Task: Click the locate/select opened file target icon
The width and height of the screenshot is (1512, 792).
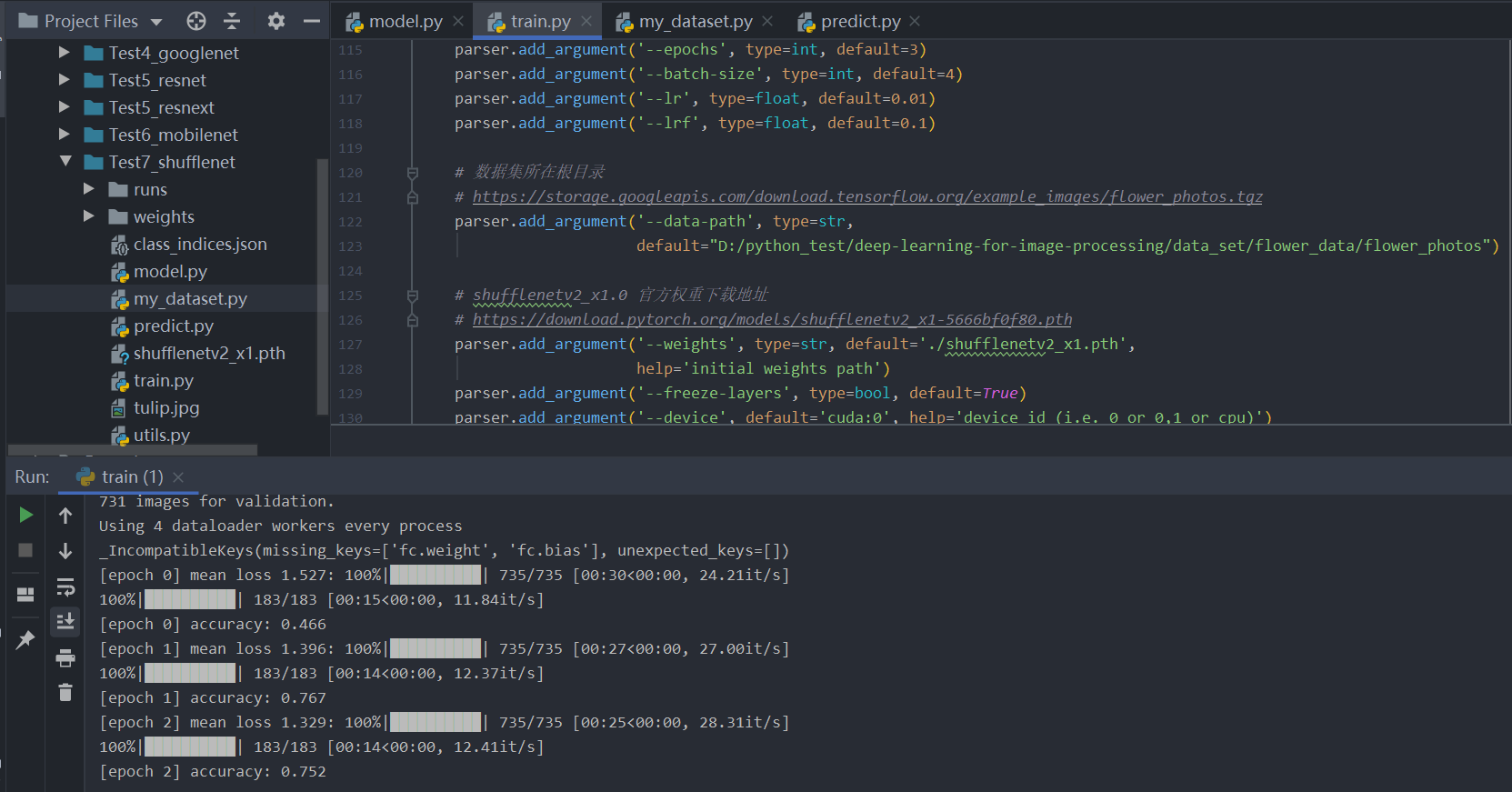Action: [x=196, y=21]
